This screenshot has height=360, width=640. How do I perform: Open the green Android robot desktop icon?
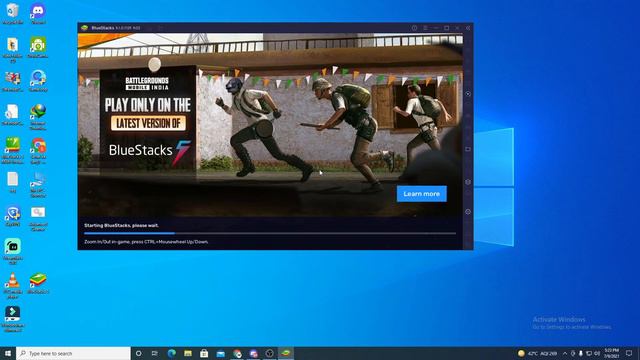coord(38,47)
